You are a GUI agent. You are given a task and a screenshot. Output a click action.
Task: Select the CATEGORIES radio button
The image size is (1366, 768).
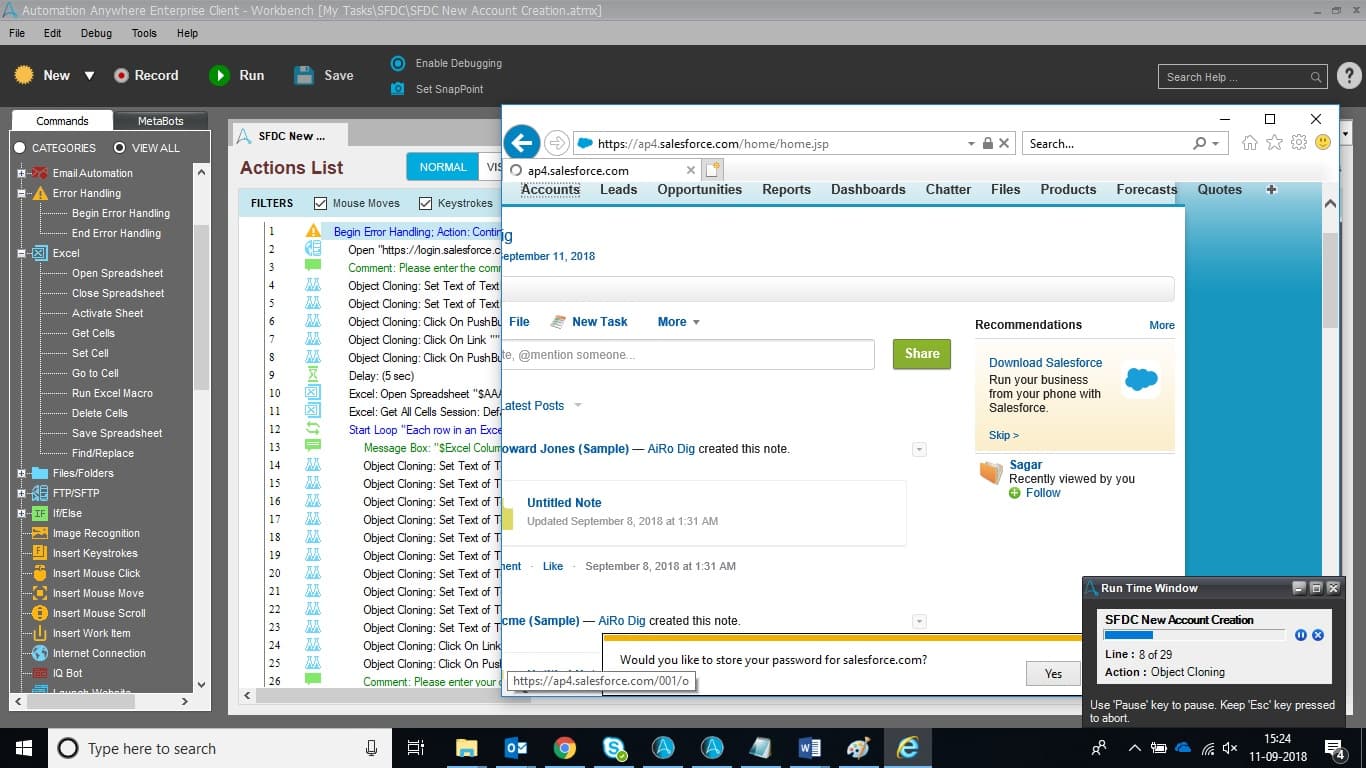[x=20, y=148]
